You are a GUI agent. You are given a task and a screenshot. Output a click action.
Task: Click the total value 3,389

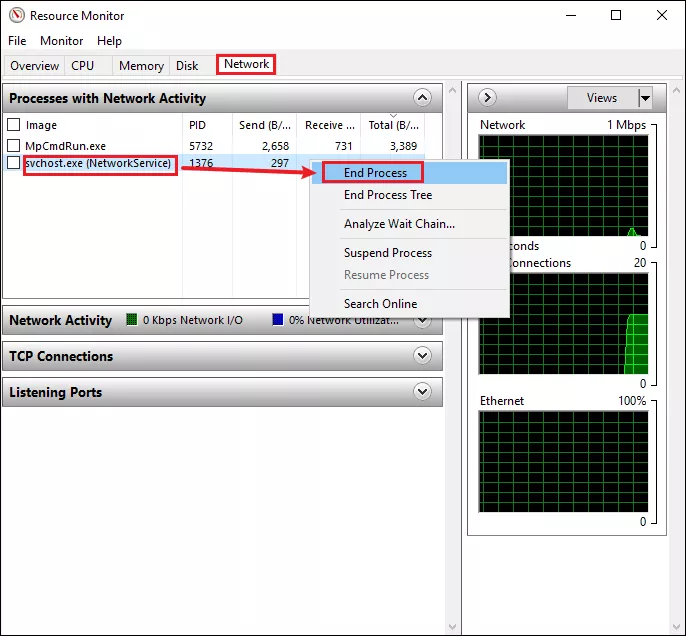click(x=403, y=146)
